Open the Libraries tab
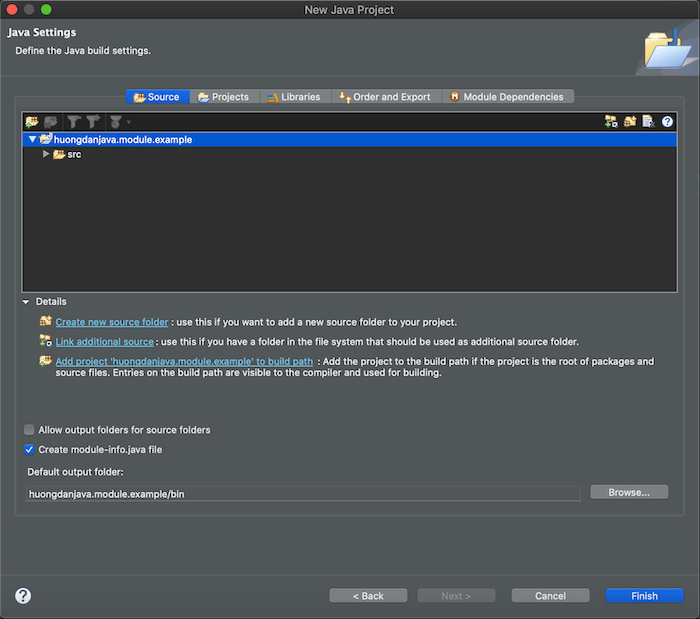Screen dimensions: 700x619 (295, 97)
